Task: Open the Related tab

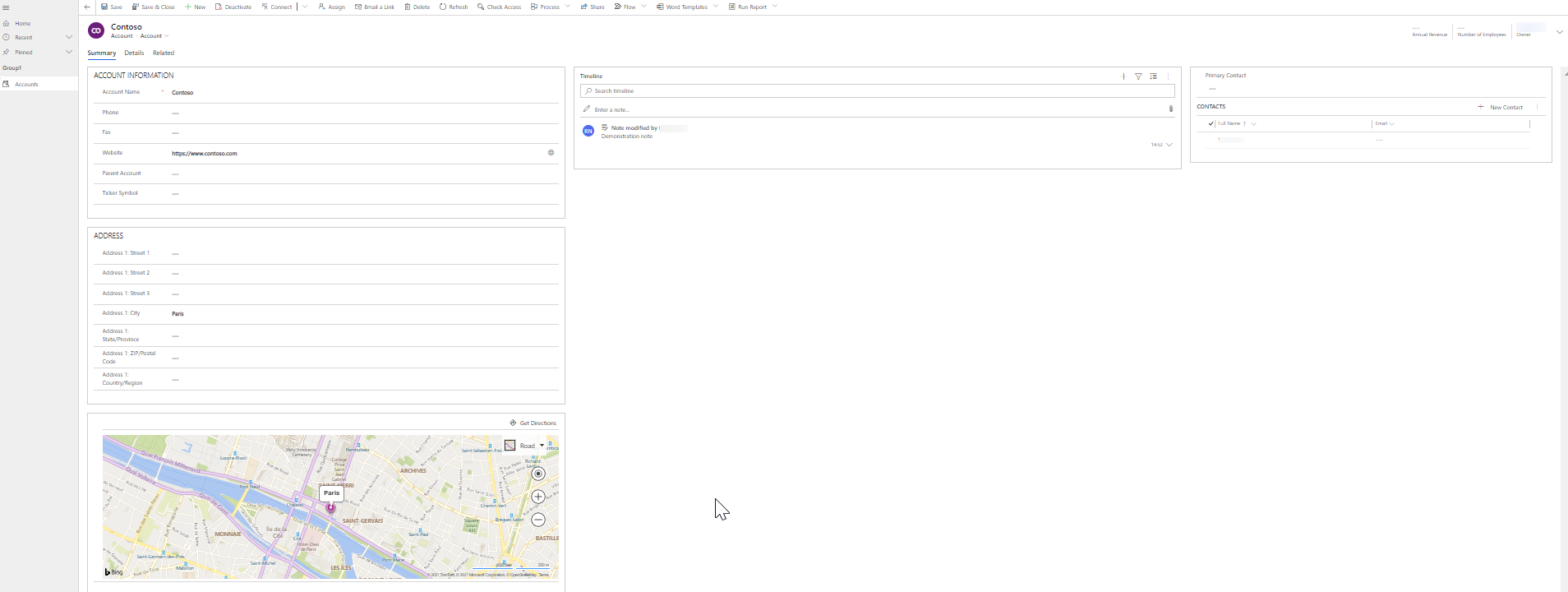Action: (x=164, y=53)
